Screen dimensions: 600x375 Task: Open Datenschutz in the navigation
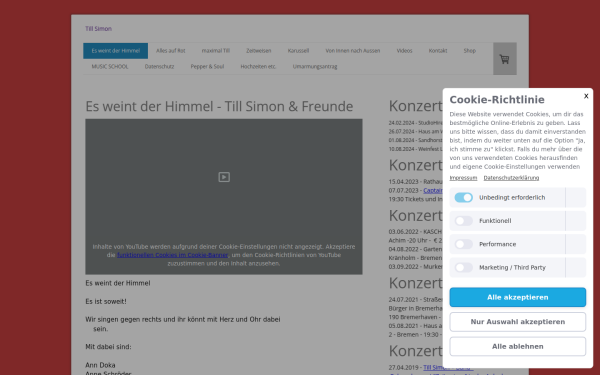(x=160, y=67)
